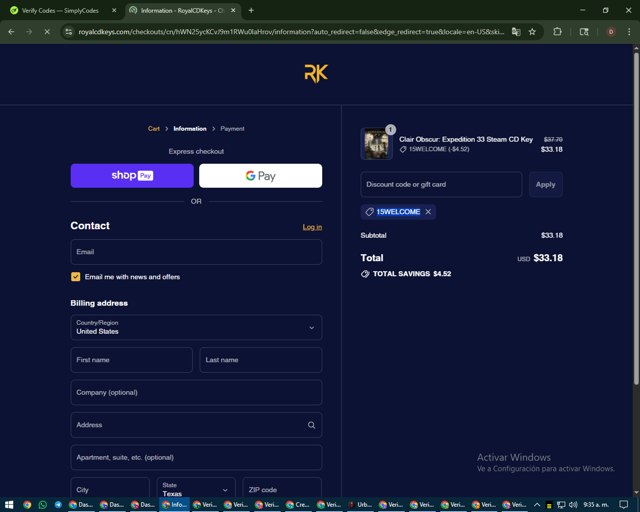Screen dimensions: 640x512
Task: Apply the discount code
Action: click(546, 185)
